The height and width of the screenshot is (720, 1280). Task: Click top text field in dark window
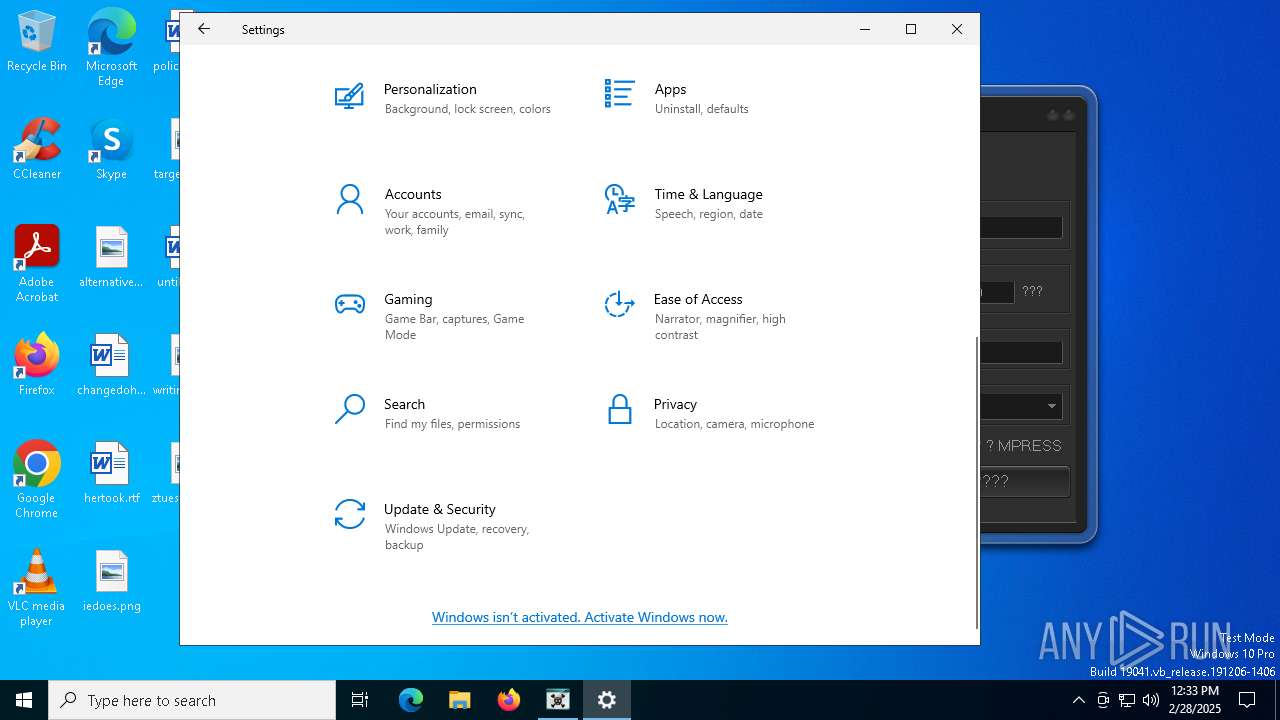coord(1021,228)
